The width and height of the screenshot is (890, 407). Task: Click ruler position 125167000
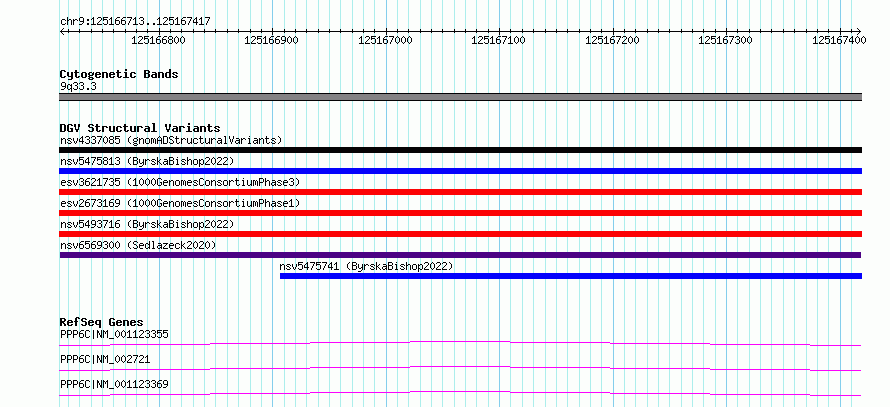tap(385, 40)
